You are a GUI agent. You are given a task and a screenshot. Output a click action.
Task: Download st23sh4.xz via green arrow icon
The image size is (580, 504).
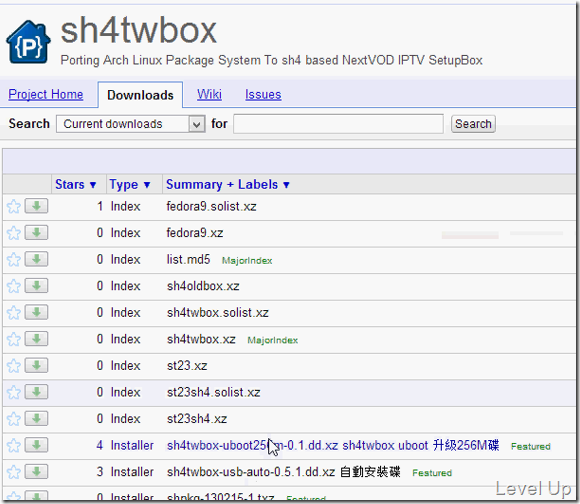[x=36, y=419]
